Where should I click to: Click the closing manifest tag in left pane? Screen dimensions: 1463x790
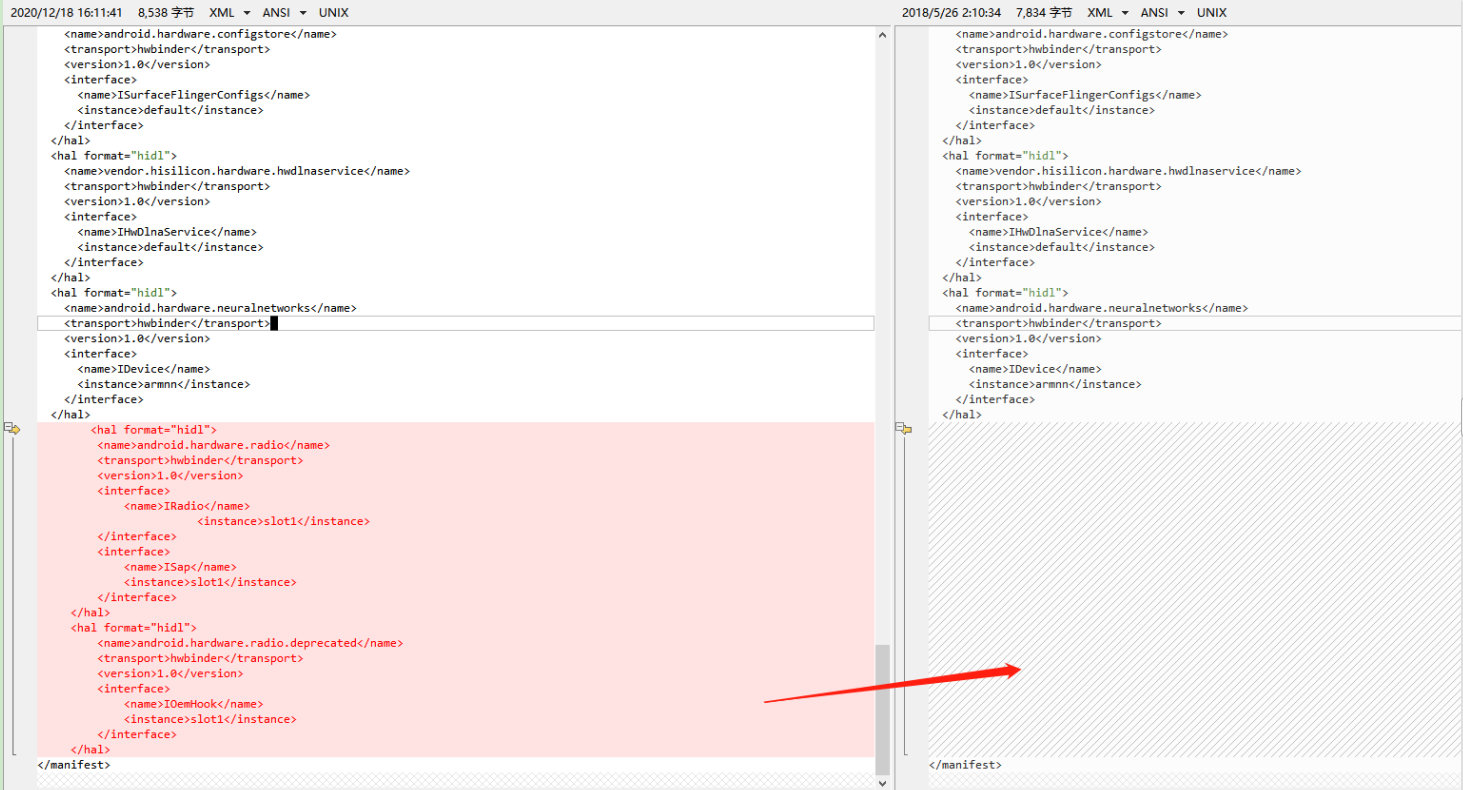[x=74, y=765]
